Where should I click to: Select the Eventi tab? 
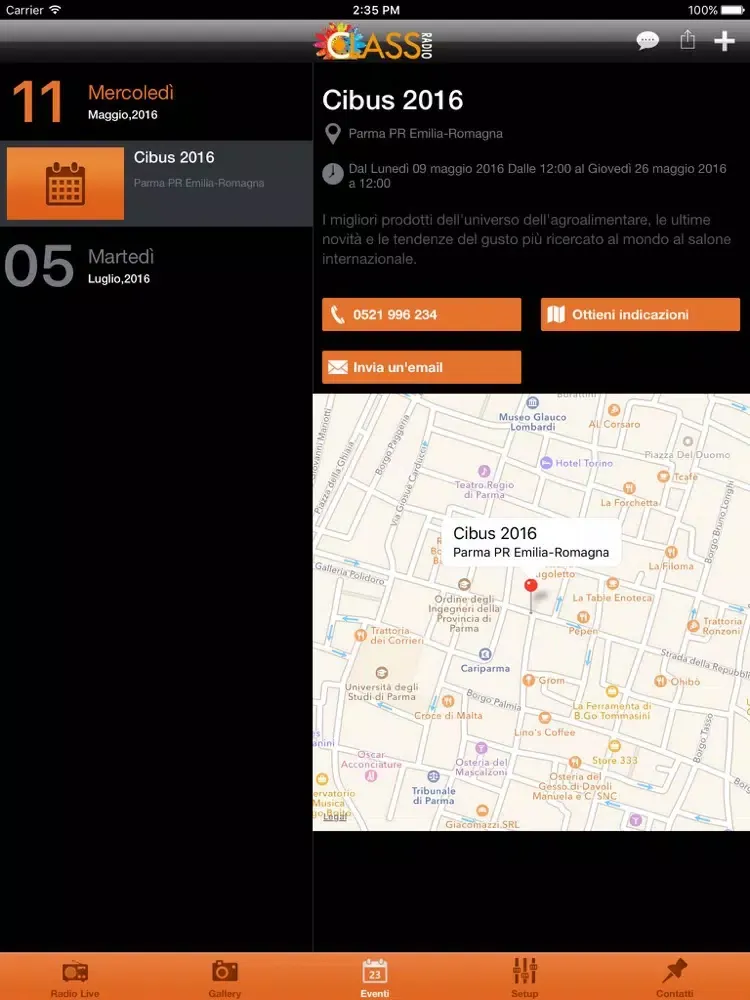[374, 978]
